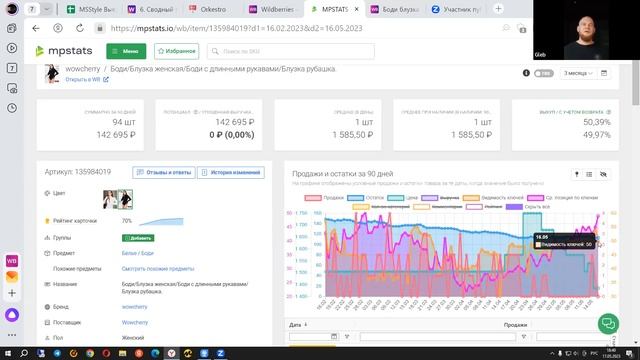Toggle Остаток series in chart legend

point(365,198)
